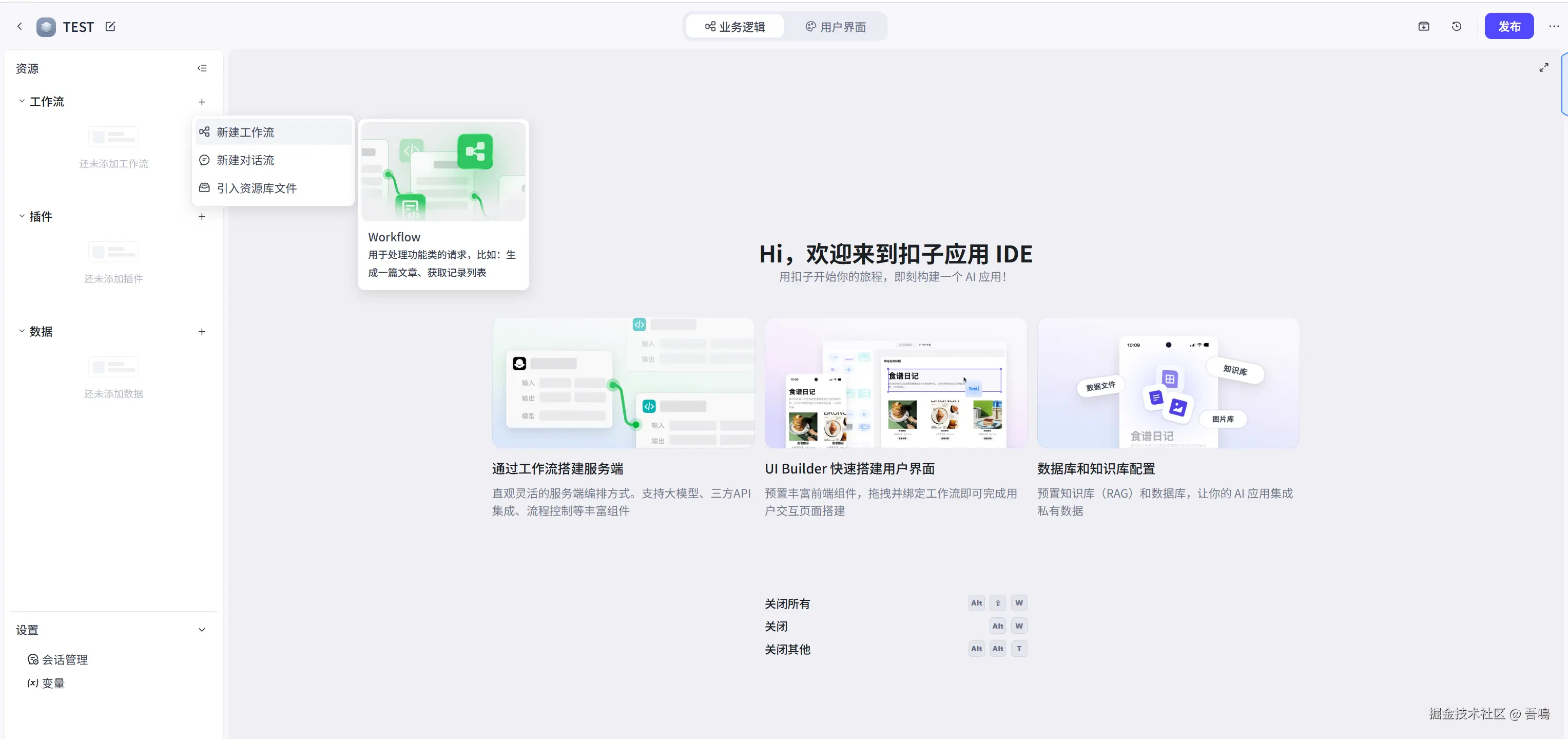Click the edit icon next to TEST

(x=110, y=26)
